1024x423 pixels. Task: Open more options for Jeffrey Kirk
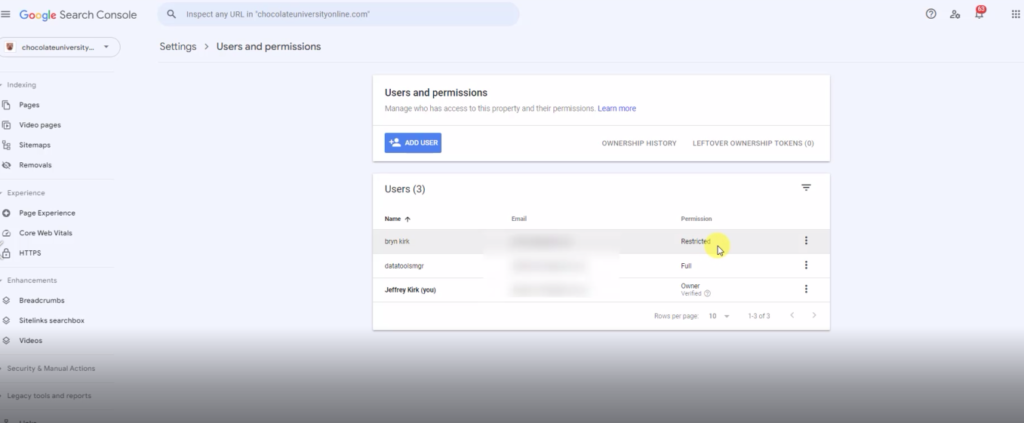click(x=806, y=289)
